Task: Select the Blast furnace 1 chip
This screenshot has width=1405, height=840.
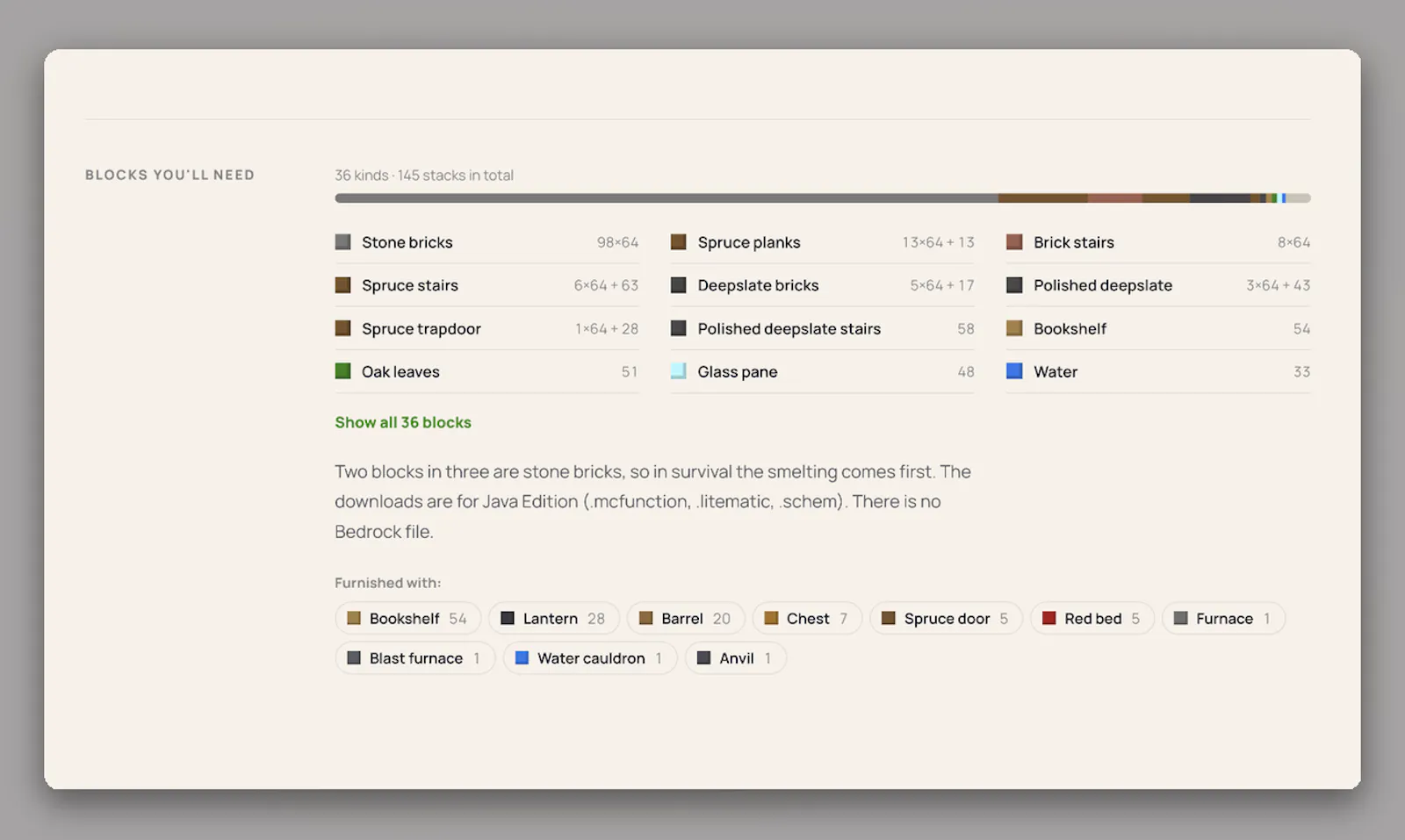Action: (414, 658)
